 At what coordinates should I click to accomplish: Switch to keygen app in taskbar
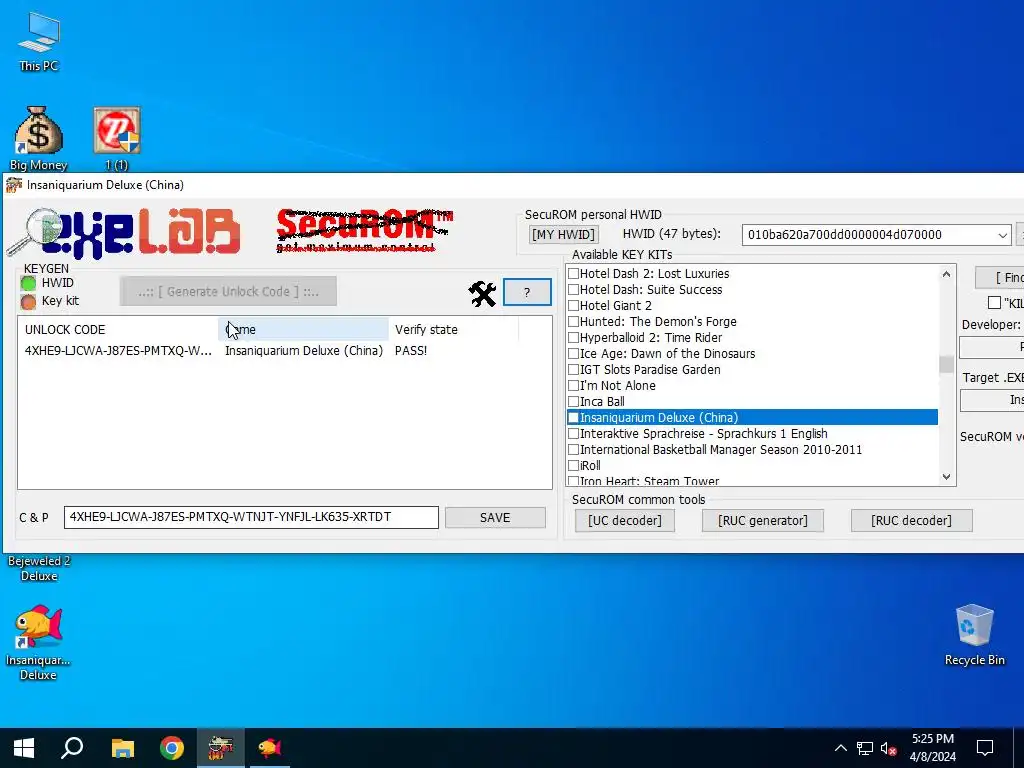click(221, 748)
